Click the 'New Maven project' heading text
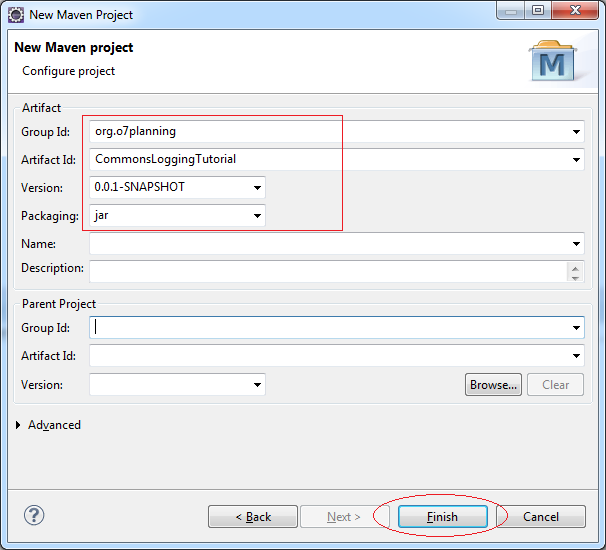Screen dimensions: 606x550 [x=73, y=48]
